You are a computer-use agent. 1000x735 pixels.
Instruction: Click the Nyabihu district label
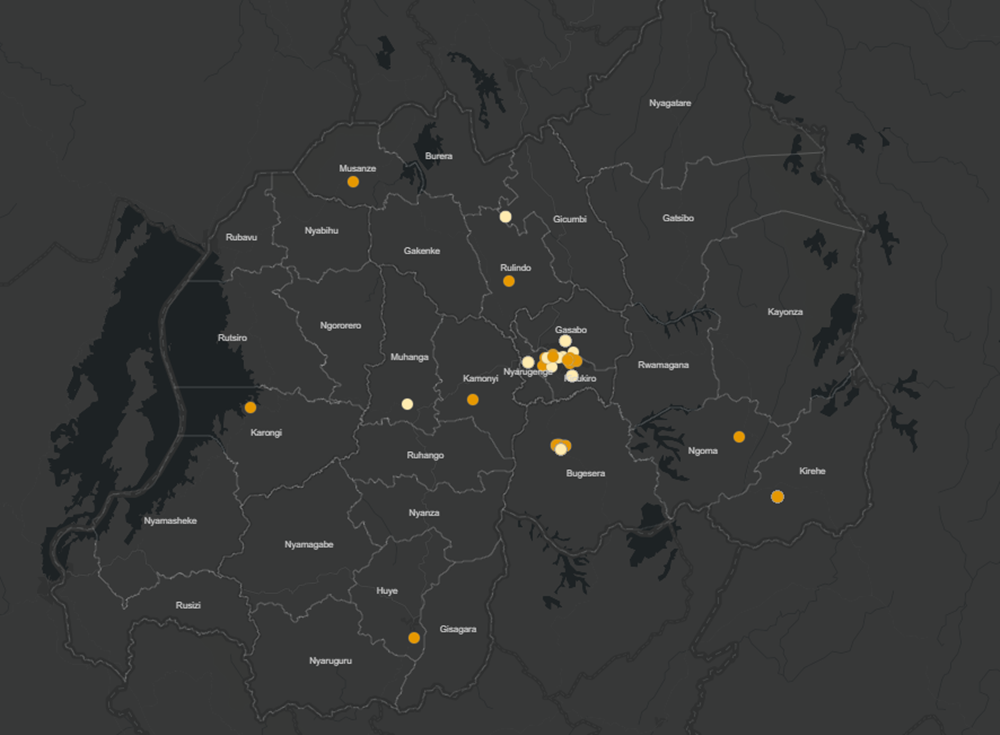coord(321,230)
